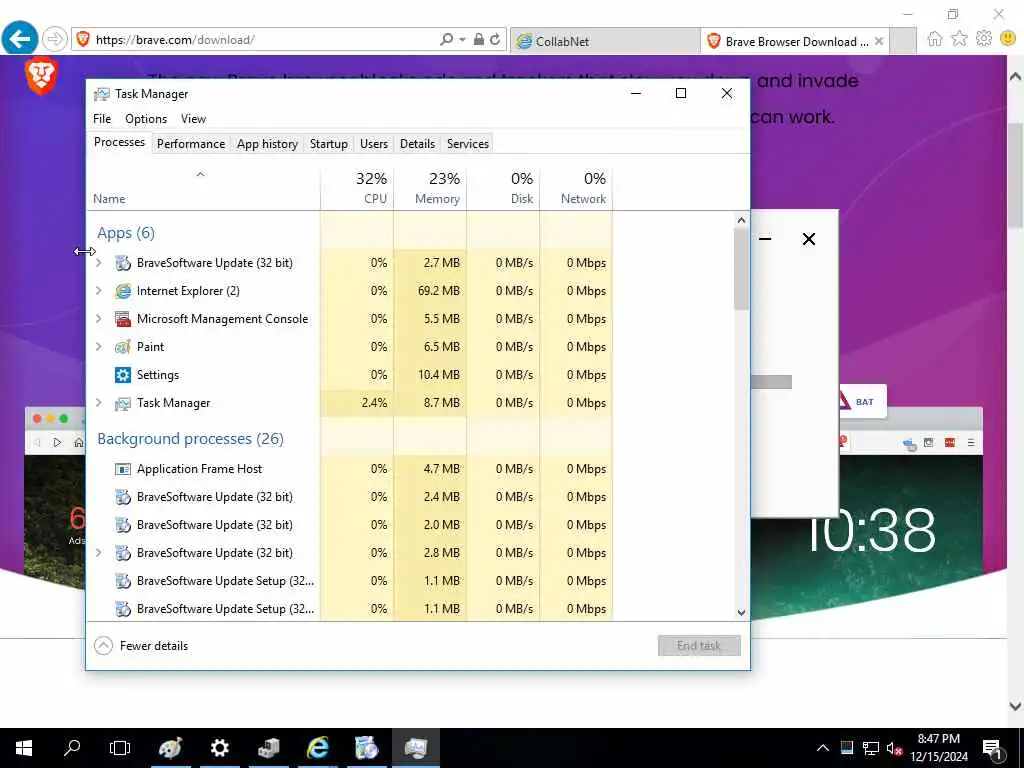Expand the Paint process row
The image size is (1024, 768).
[99, 347]
